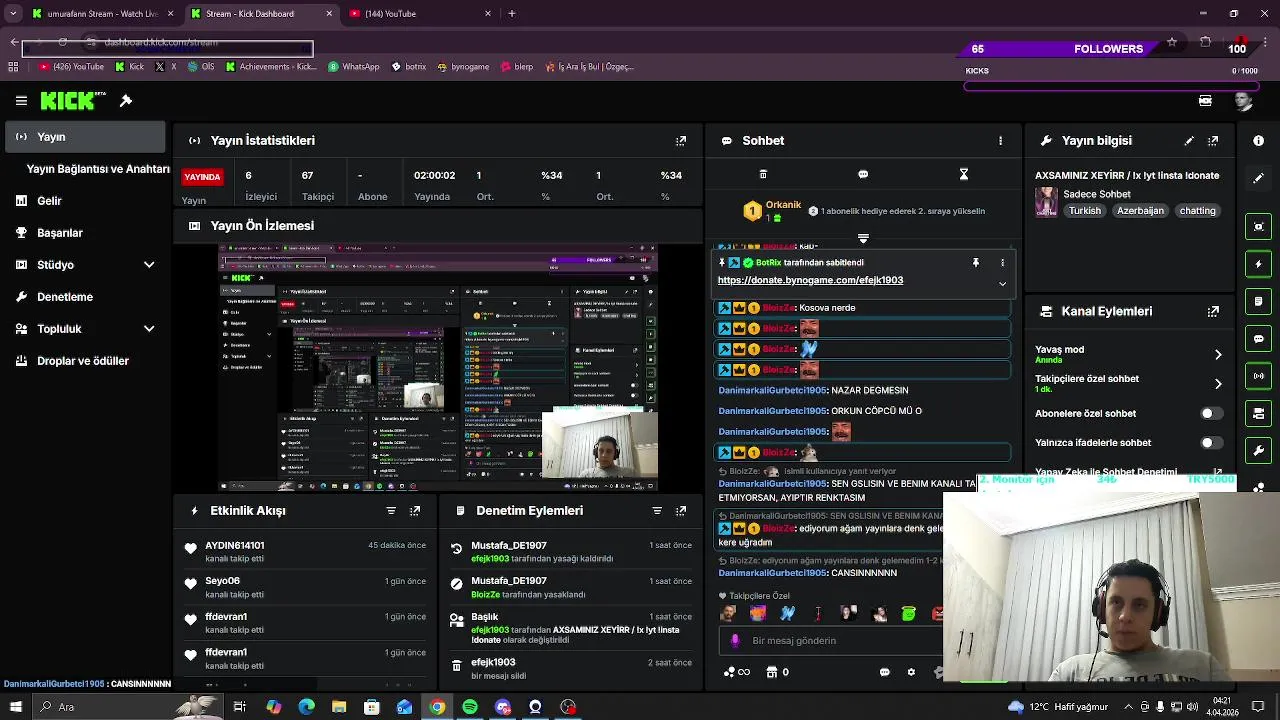The height and width of the screenshot is (720, 1280).
Task: Click the speech bubble icon in Sohbet toolbar
Action: [863, 174]
